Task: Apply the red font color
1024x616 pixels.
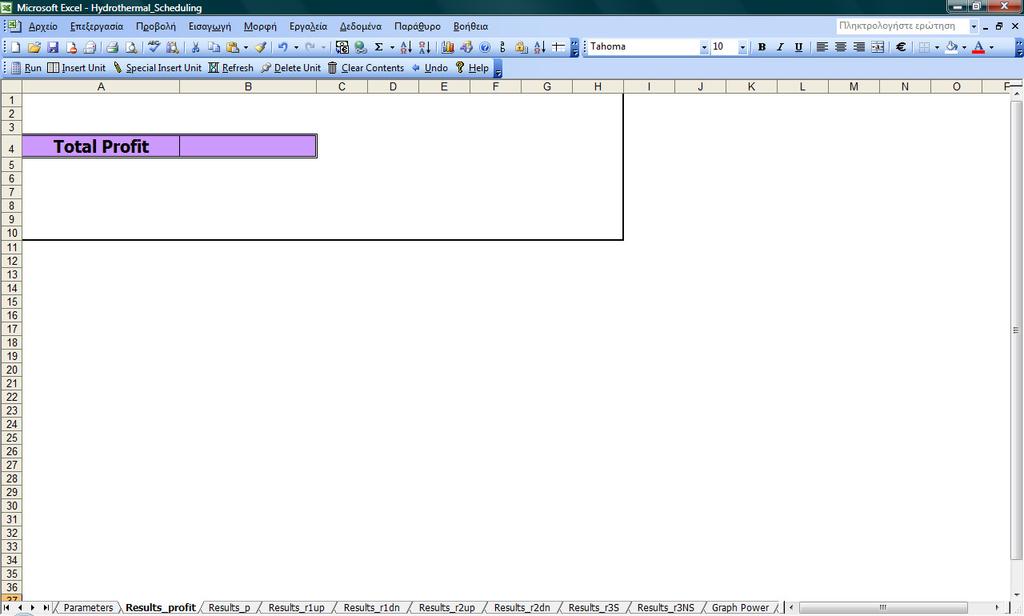Action: 978,47
